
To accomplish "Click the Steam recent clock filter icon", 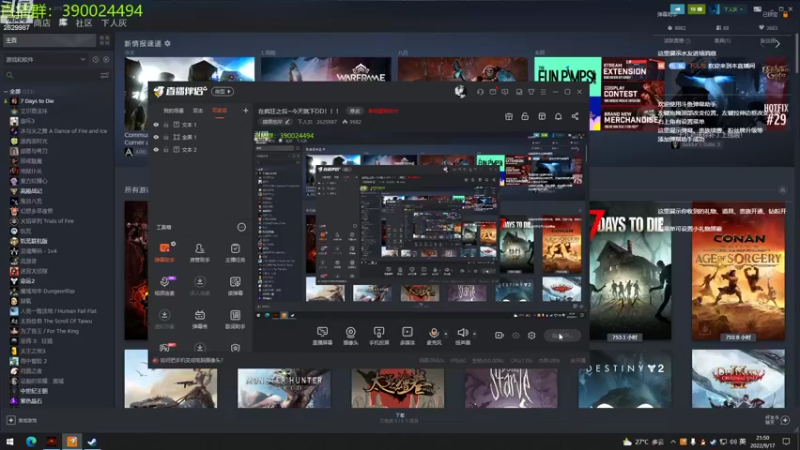I will (x=95, y=60).
